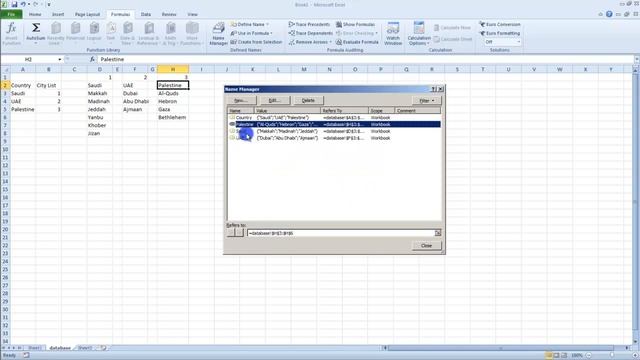Select cell containing Bethlehem

point(173,118)
